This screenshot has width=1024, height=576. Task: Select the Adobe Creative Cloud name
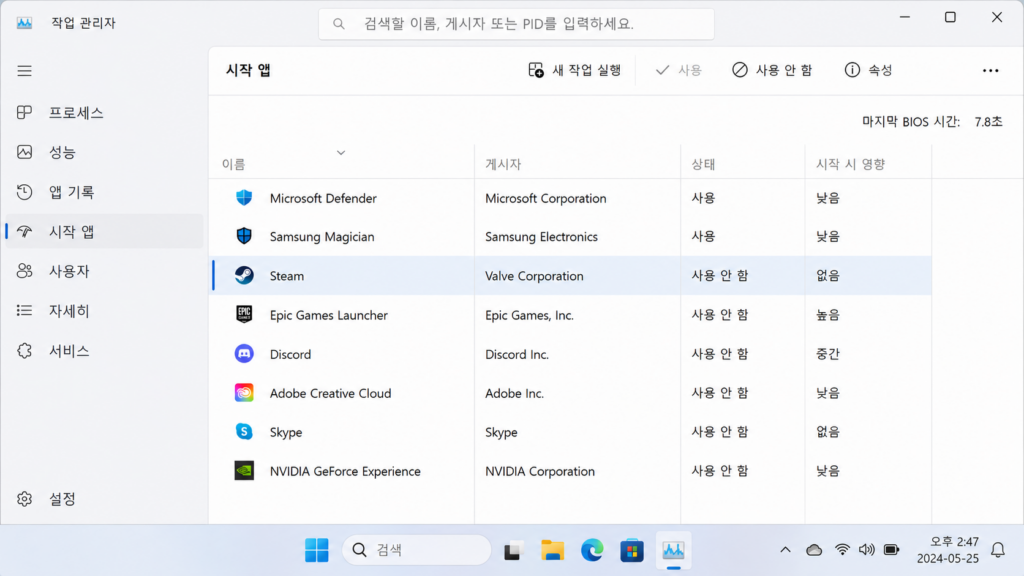(330, 393)
